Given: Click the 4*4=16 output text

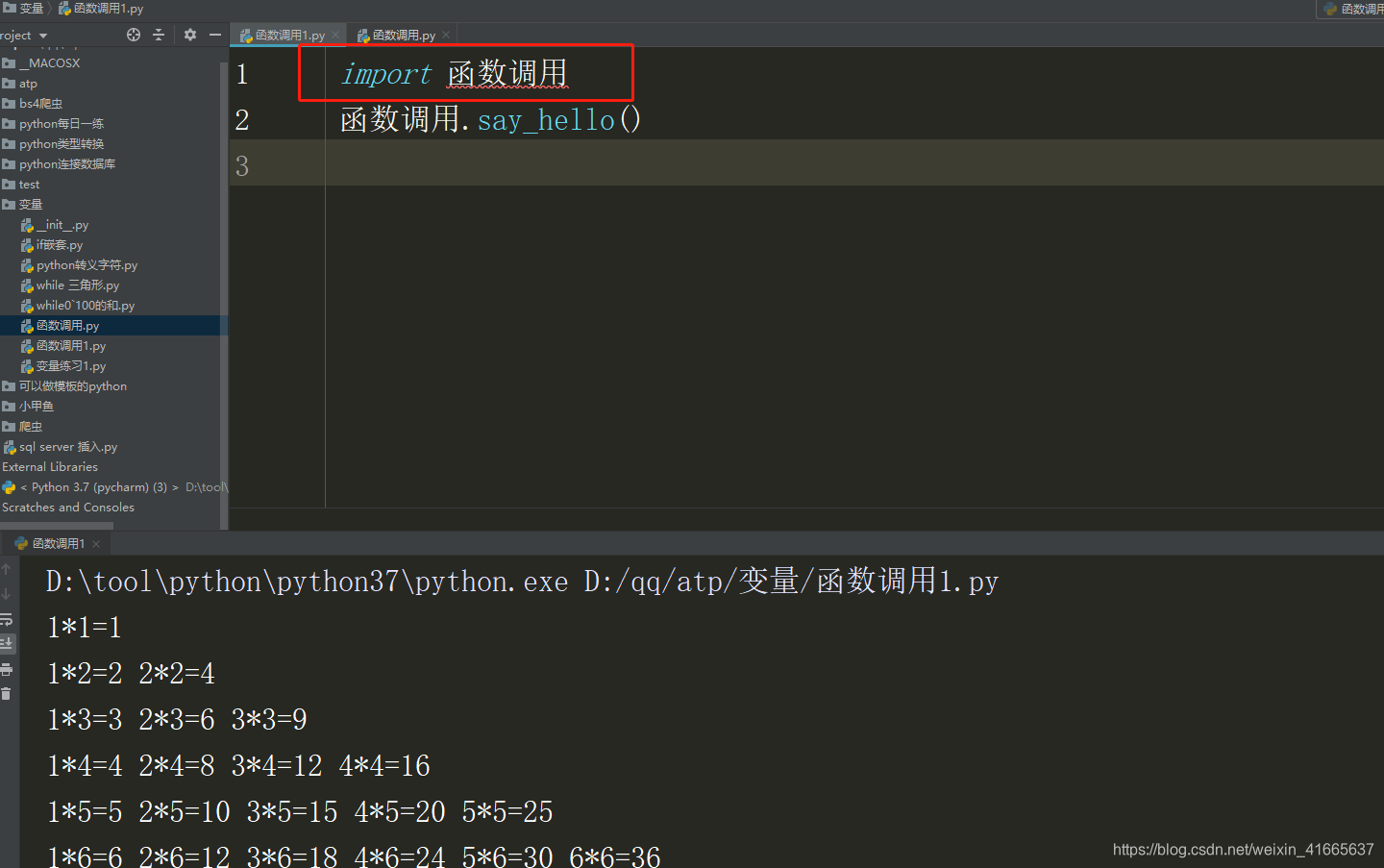Looking at the screenshot, I should click(384, 766).
